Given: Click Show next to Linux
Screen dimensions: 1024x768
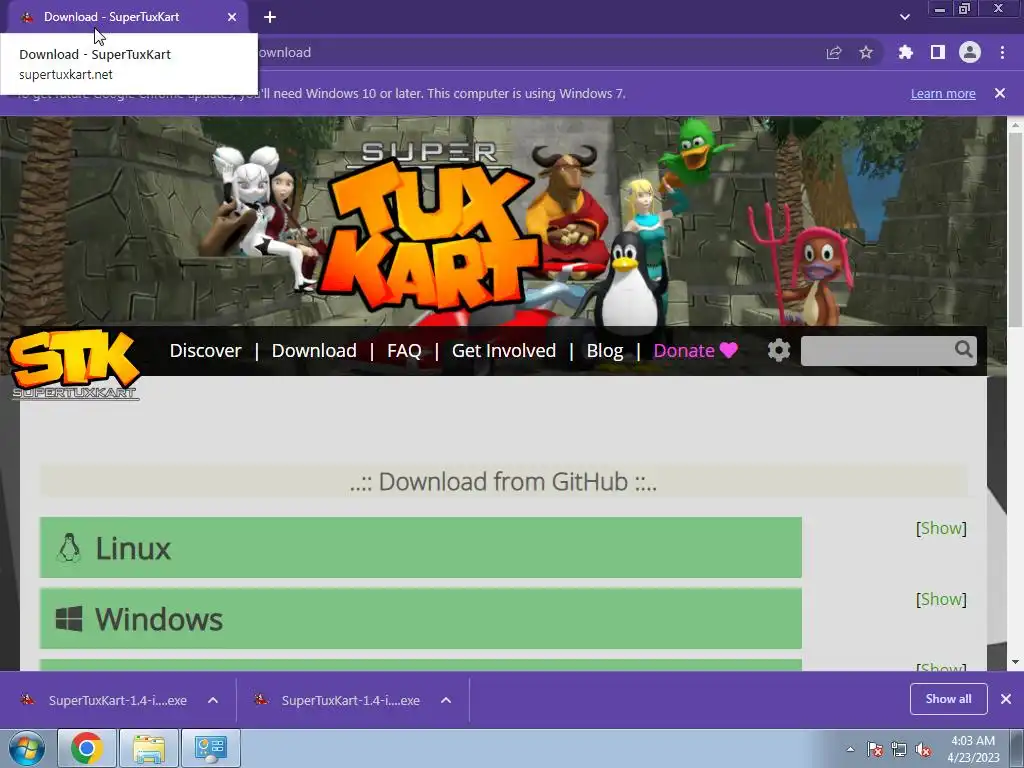Looking at the screenshot, I should (x=941, y=528).
